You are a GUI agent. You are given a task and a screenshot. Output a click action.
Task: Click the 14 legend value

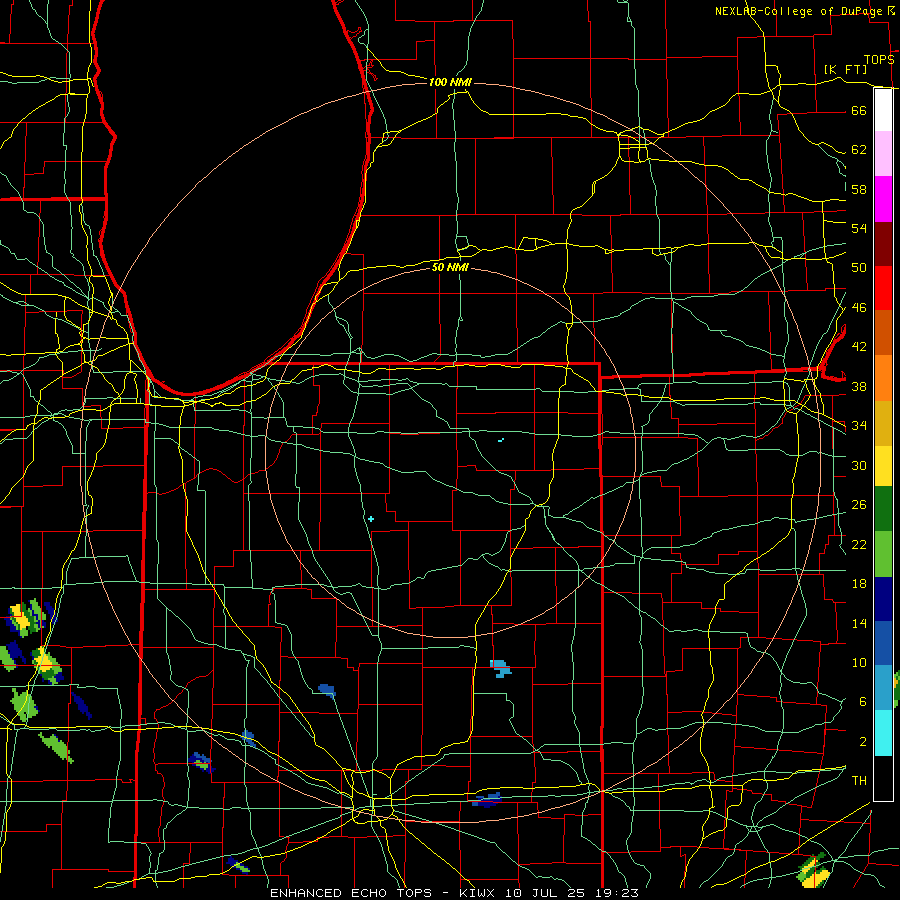pyautogui.click(x=859, y=623)
